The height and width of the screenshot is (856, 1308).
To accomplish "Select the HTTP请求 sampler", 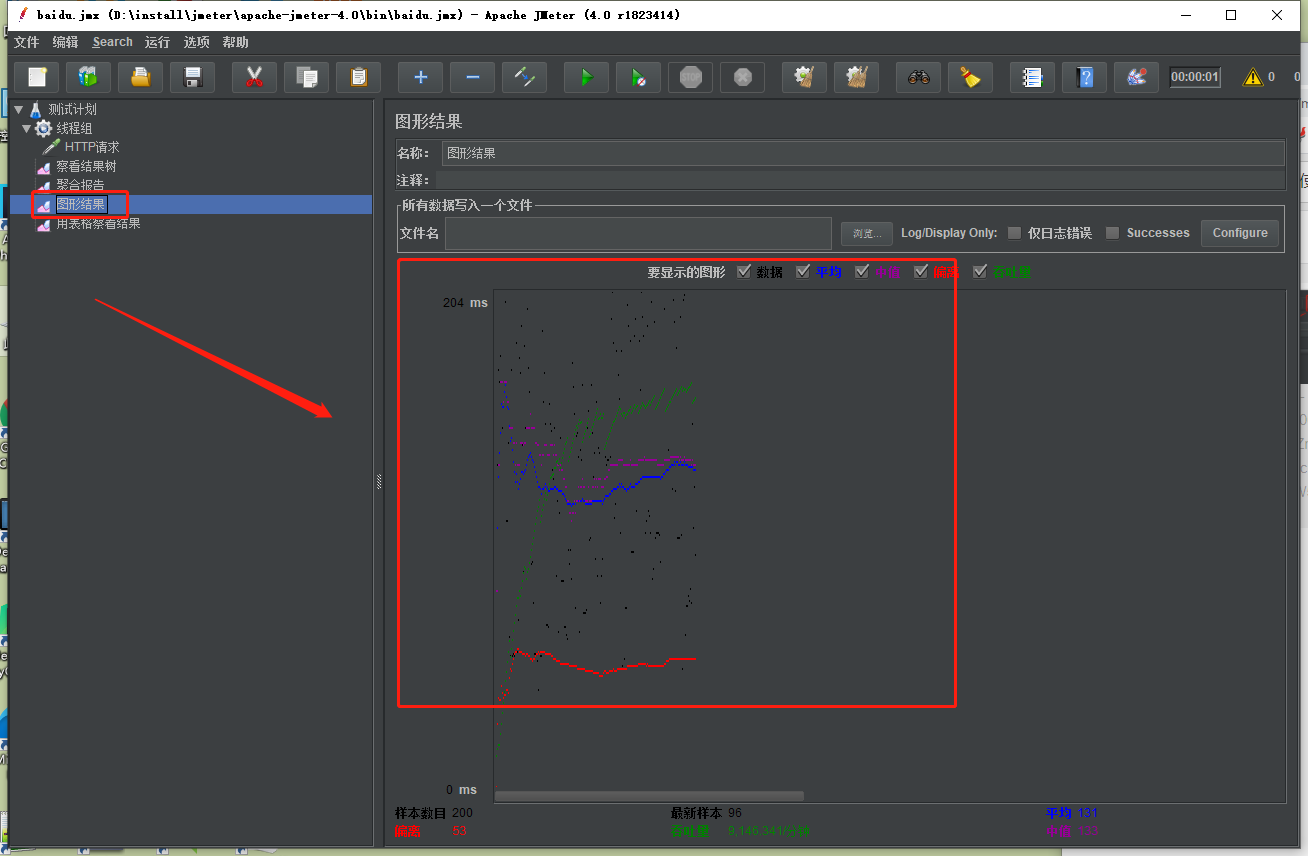I will point(92,147).
